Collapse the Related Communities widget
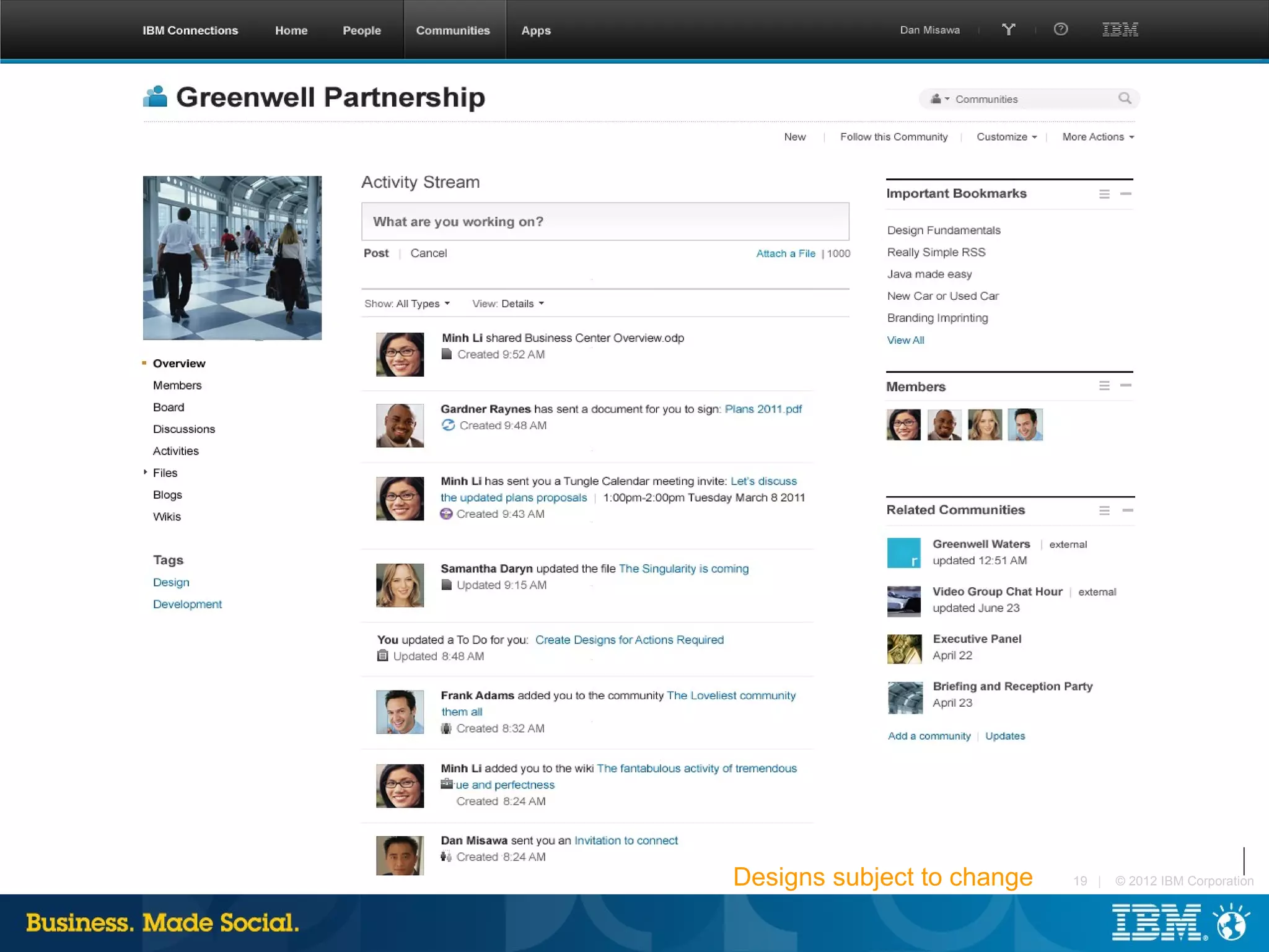Viewport: 1269px width, 952px height. tap(1128, 510)
